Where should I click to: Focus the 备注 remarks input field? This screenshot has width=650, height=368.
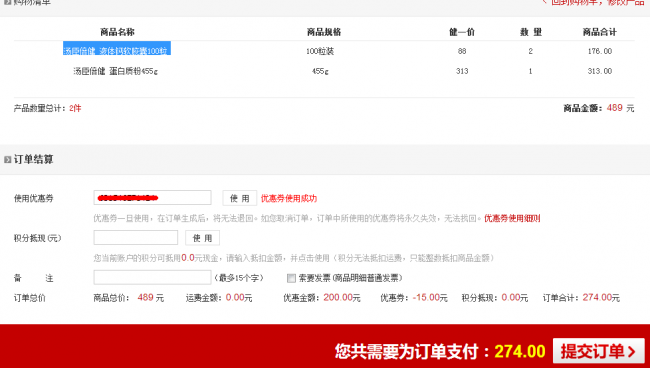152,277
